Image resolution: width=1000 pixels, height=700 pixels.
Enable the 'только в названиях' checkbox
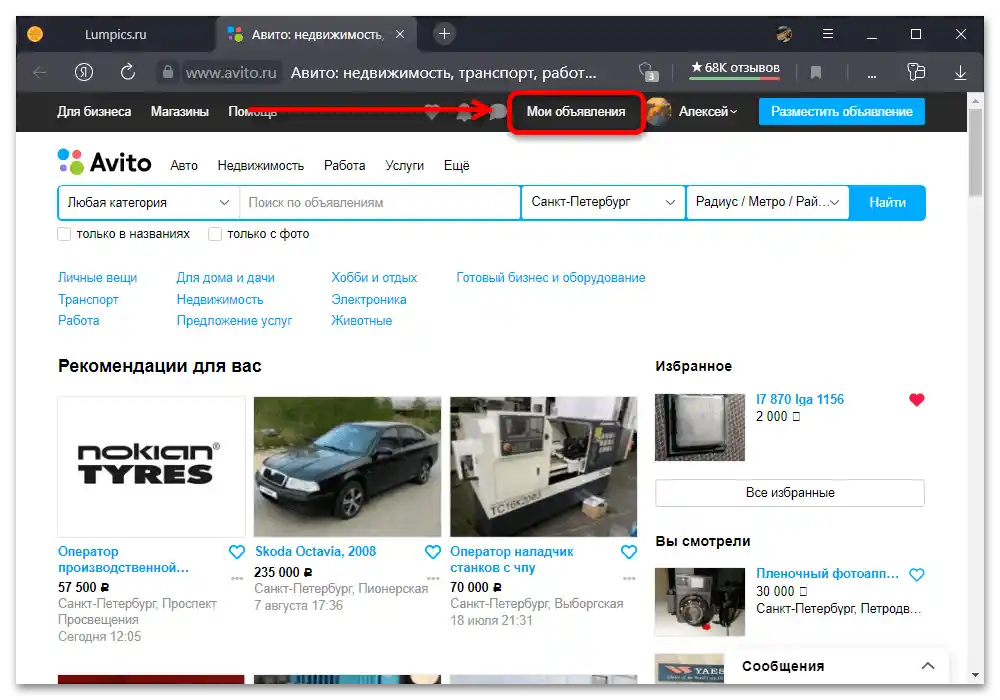(x=64, y=234)
